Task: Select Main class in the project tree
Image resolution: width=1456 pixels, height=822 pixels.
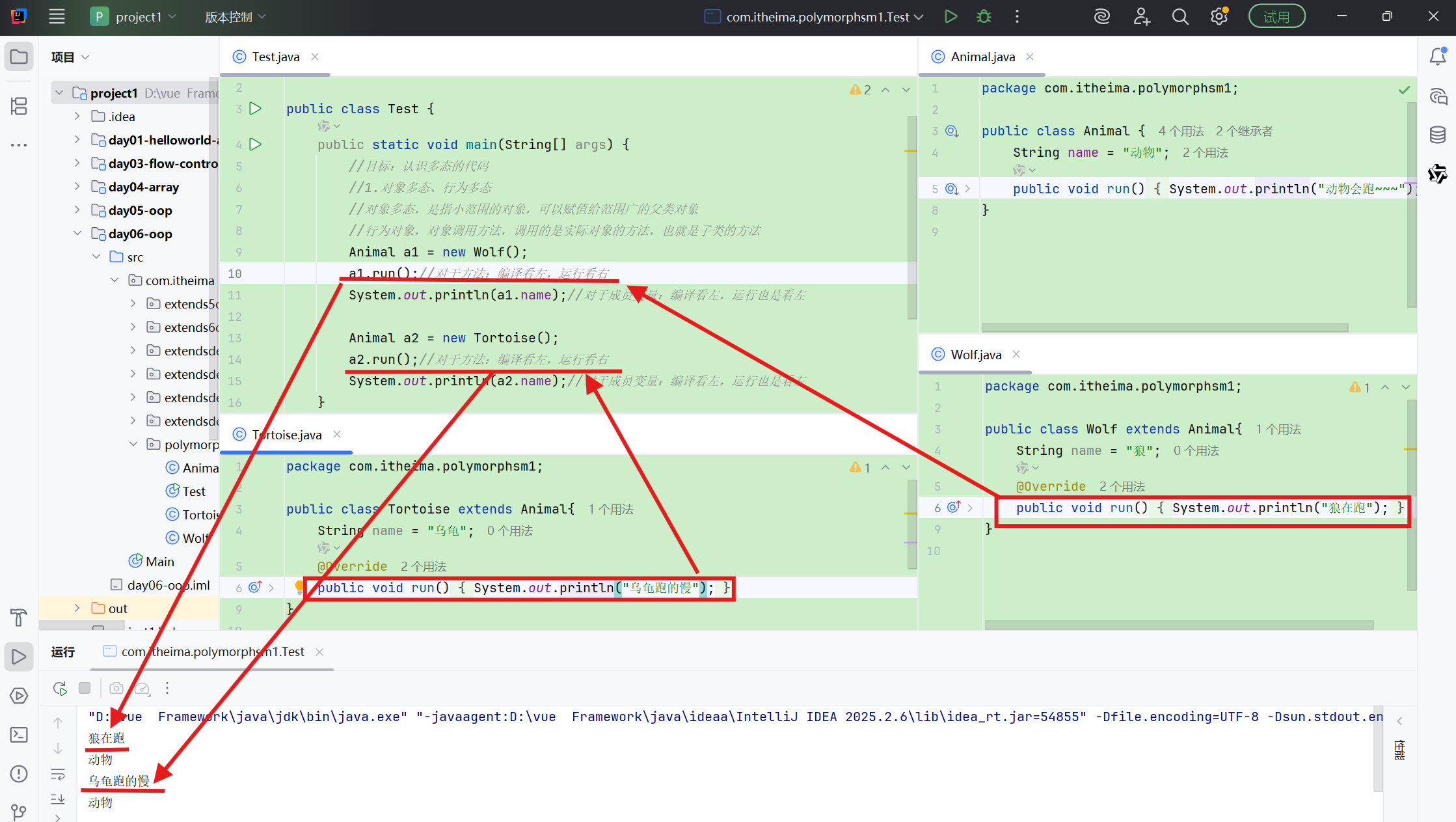Action: 159,561
